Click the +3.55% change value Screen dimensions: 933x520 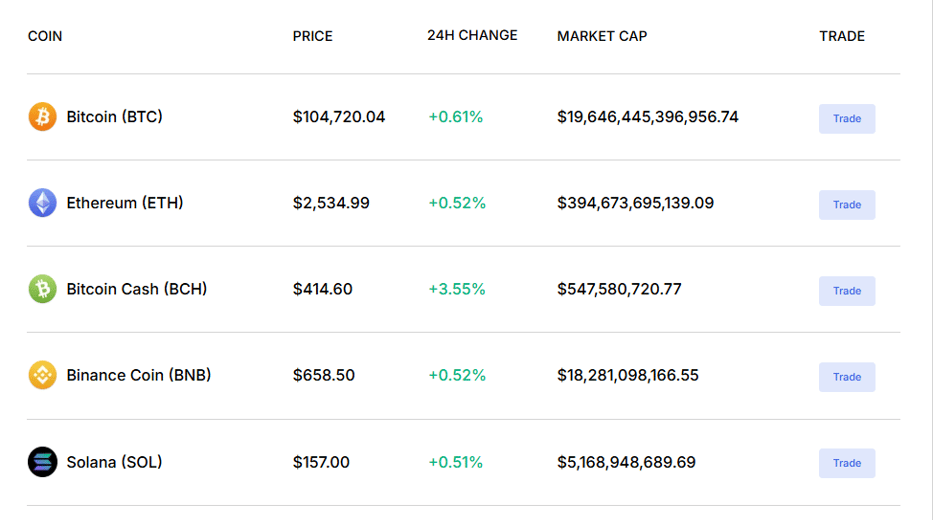[456, 289]
